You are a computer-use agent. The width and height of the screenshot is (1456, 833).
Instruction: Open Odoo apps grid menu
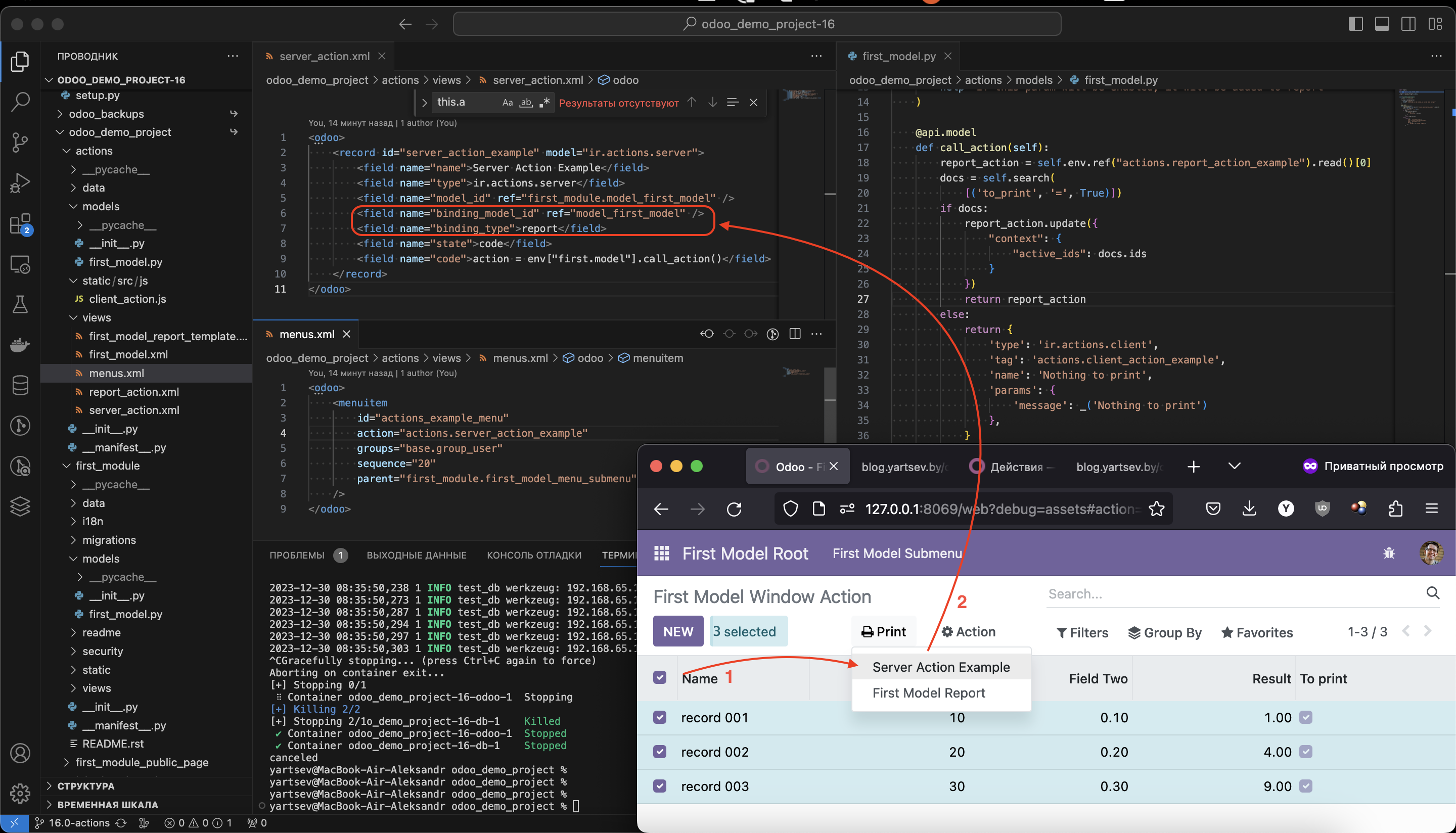click(661, 553)
